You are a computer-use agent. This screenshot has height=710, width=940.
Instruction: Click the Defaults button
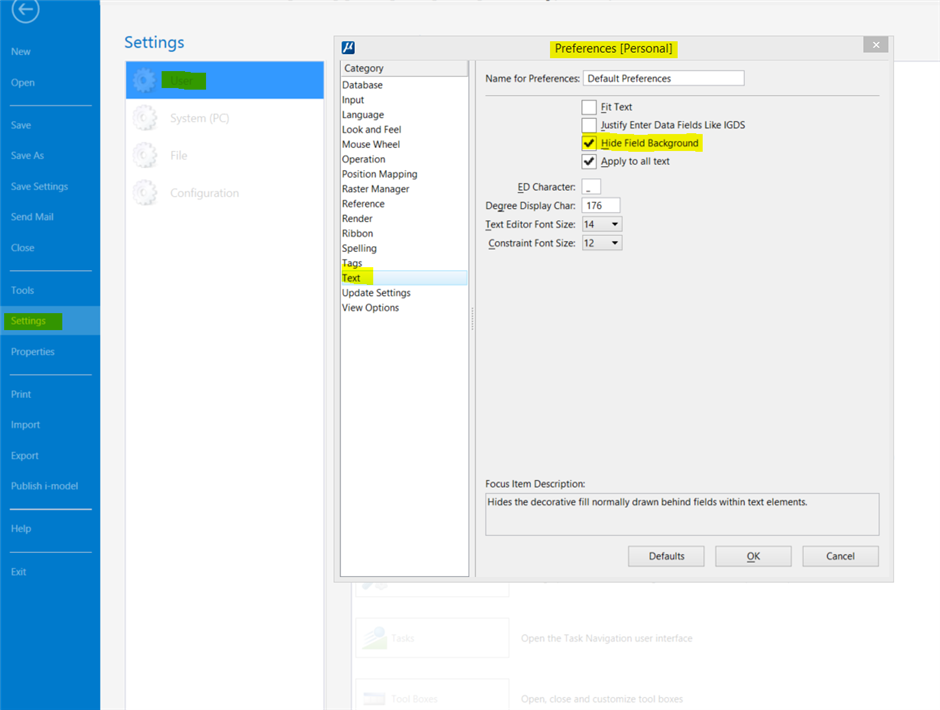(x=666, y=556)
